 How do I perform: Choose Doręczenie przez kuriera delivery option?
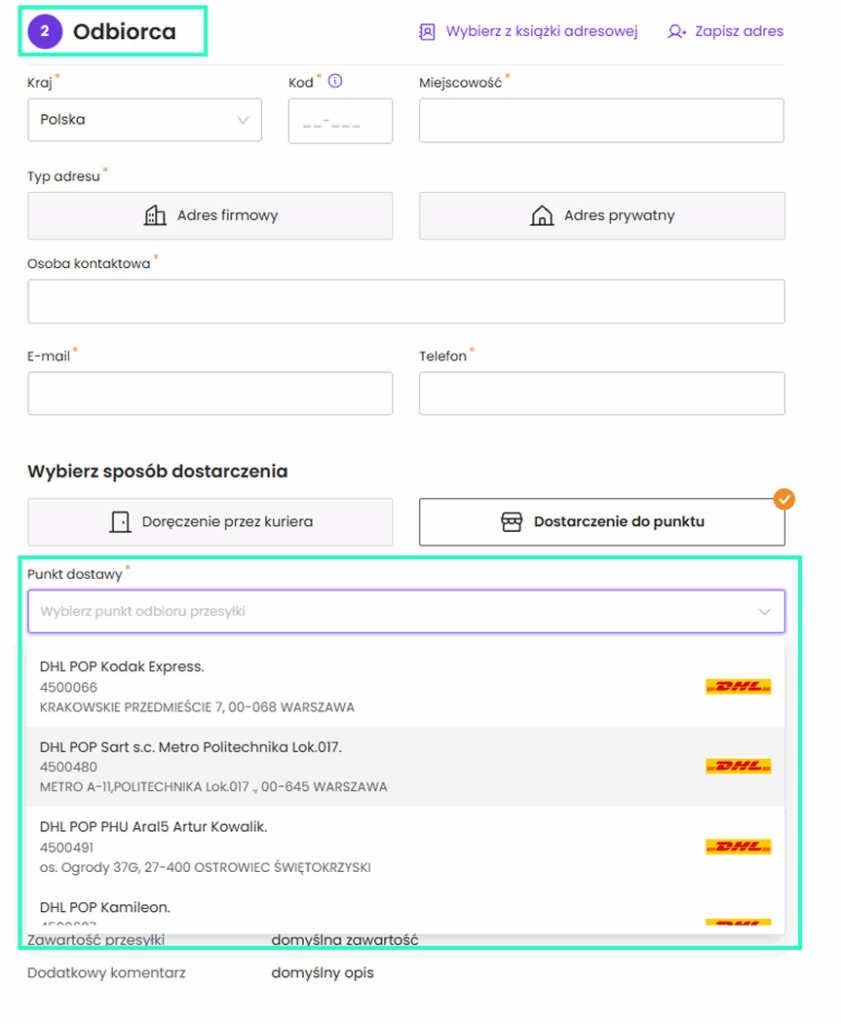point(210,522)
